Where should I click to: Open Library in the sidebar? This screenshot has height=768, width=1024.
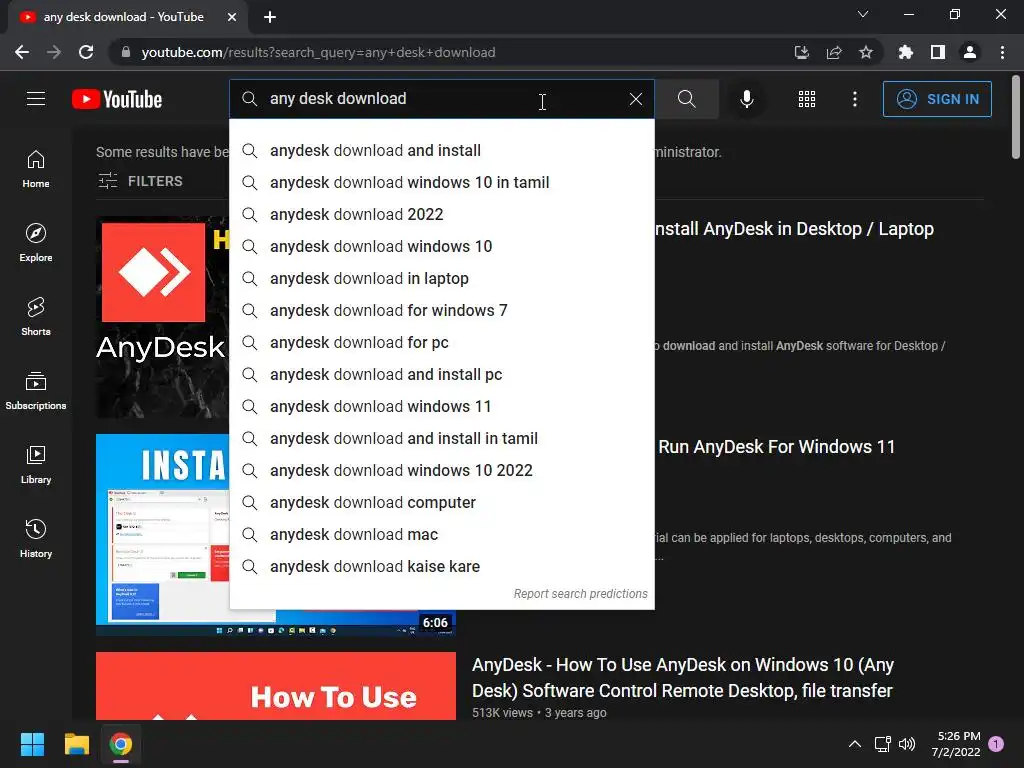click(36, 464)
